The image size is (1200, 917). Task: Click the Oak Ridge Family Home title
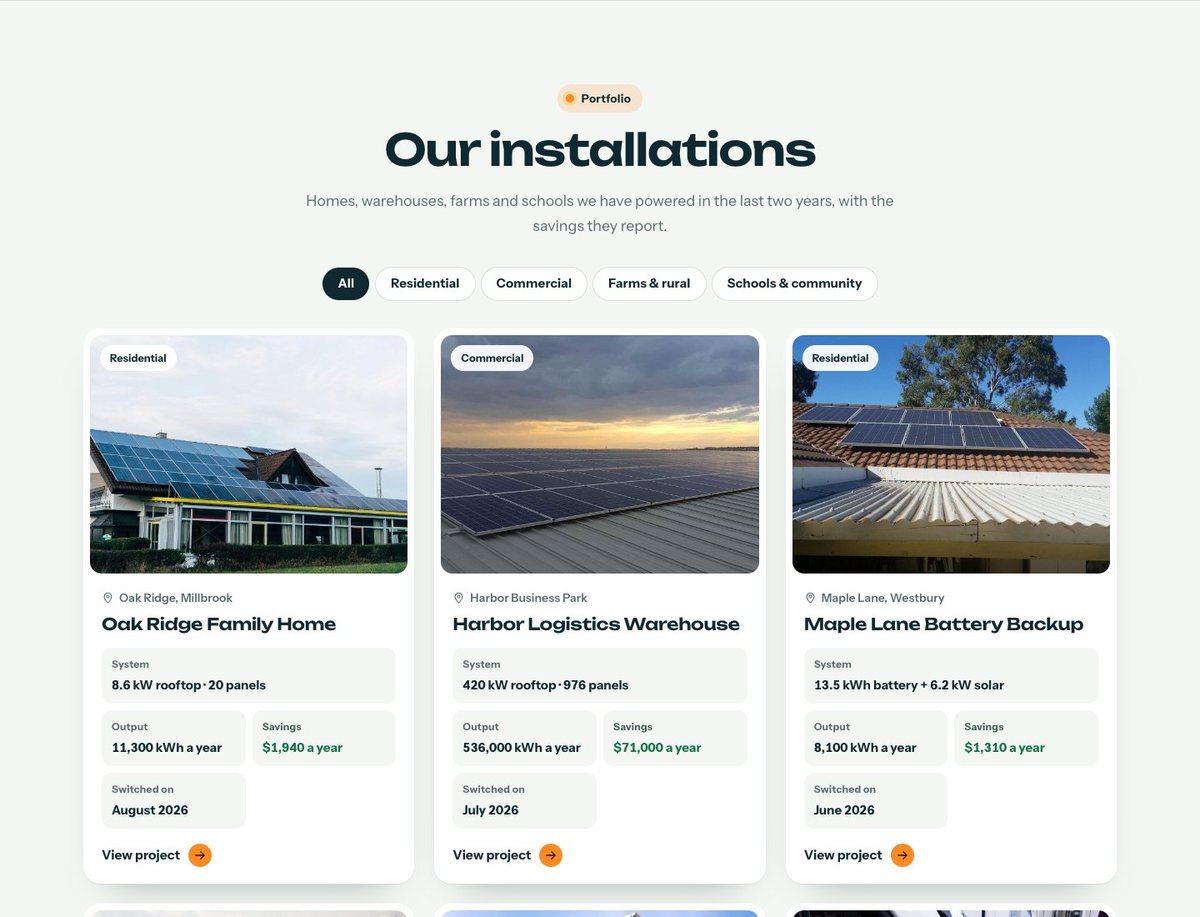219,624
